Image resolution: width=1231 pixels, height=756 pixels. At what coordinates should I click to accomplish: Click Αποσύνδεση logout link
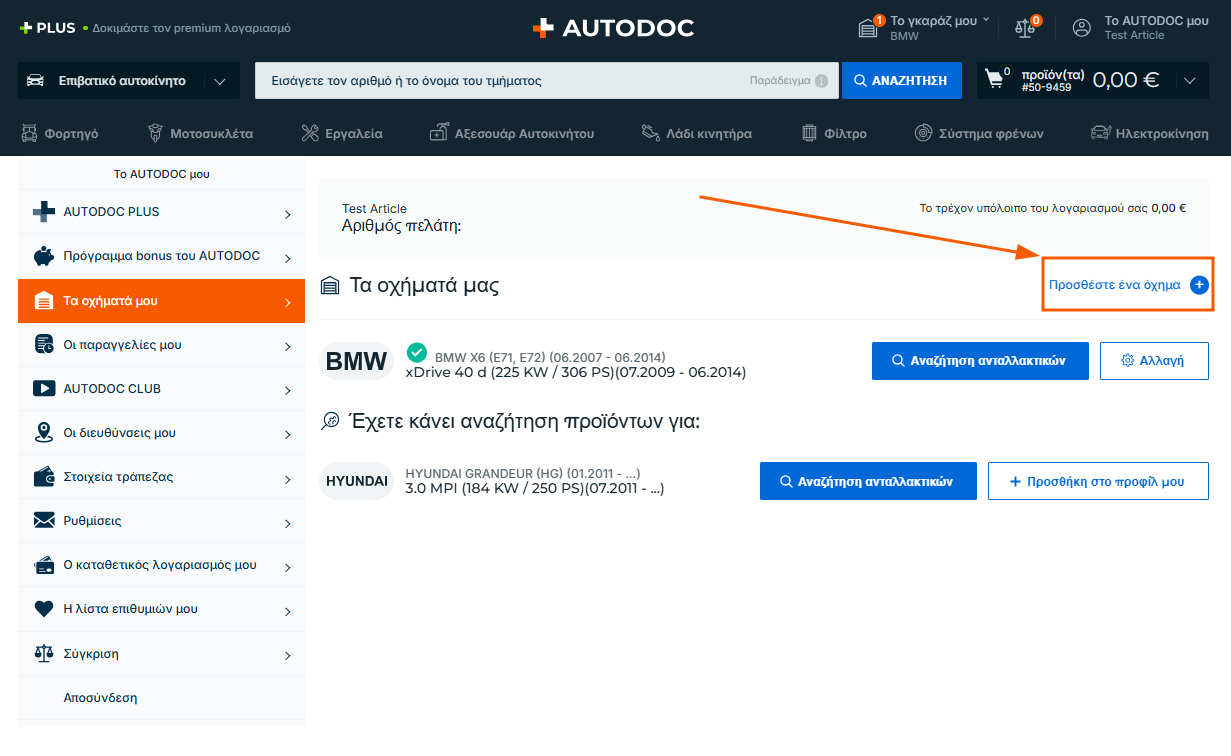[x=100, y=698]
